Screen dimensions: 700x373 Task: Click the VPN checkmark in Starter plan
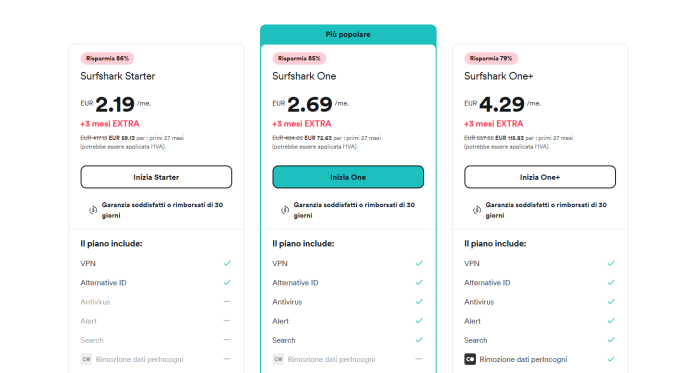click(x=227, y=263)
